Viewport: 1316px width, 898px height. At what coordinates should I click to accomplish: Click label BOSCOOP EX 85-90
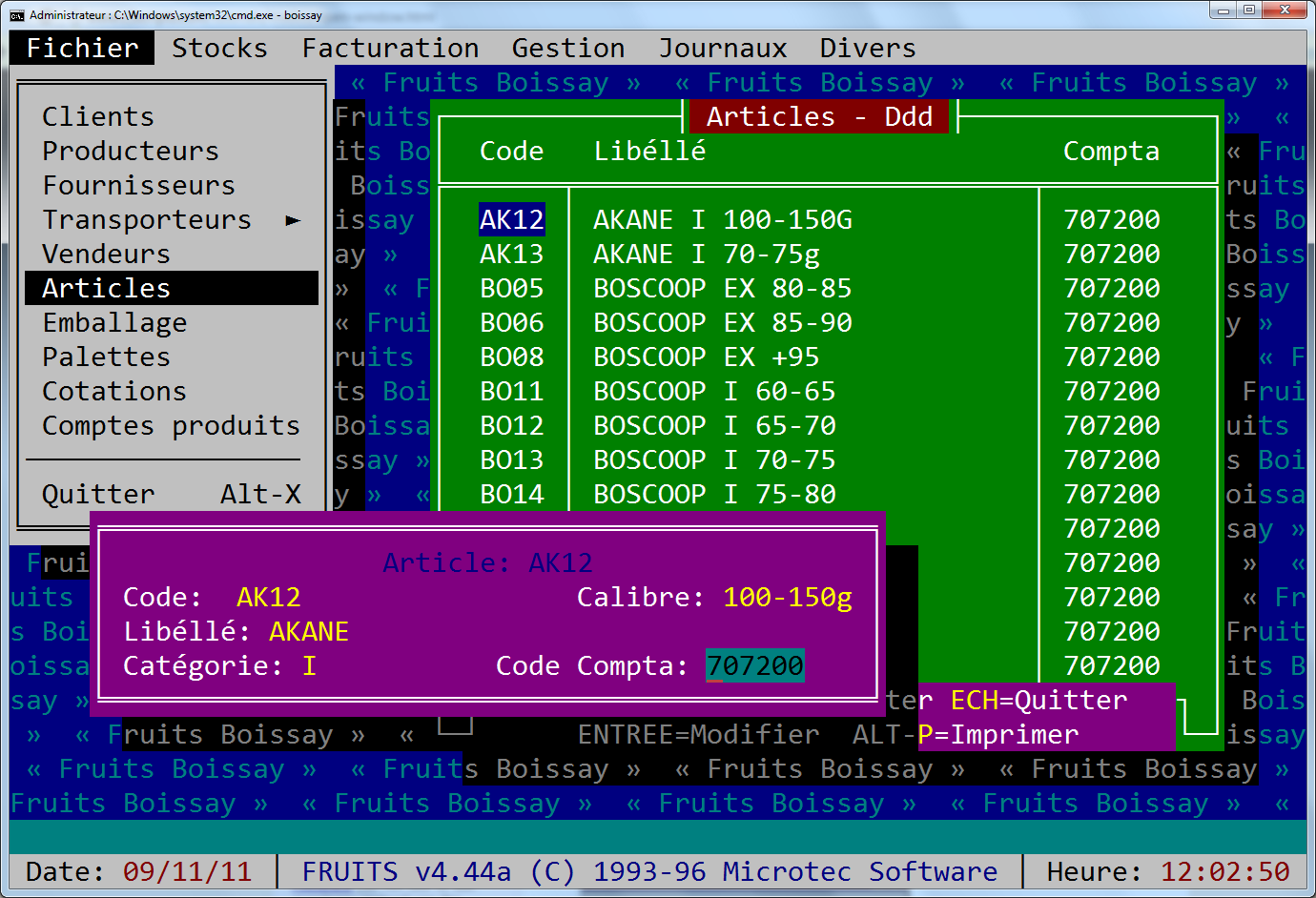tap(723, 322)
